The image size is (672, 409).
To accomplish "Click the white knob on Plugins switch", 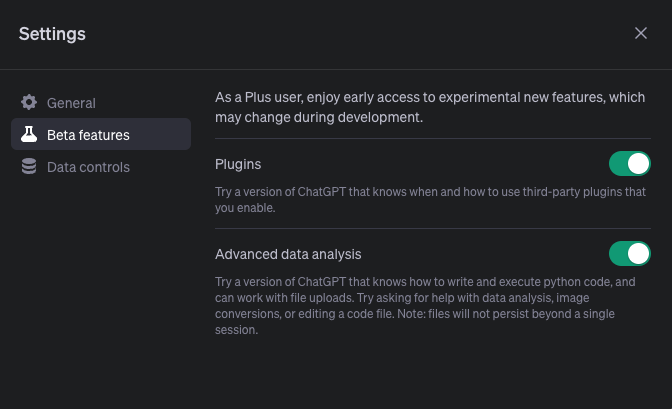I will (638, 164).
